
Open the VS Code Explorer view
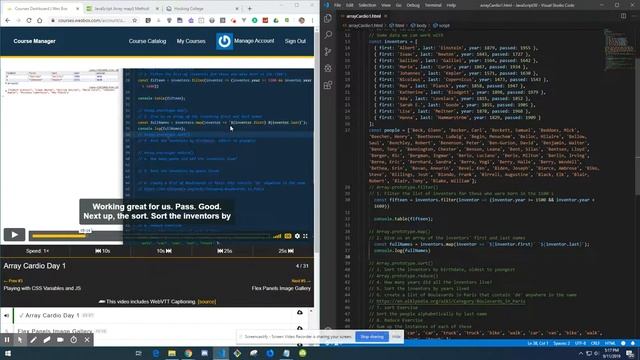pos(328,18)
